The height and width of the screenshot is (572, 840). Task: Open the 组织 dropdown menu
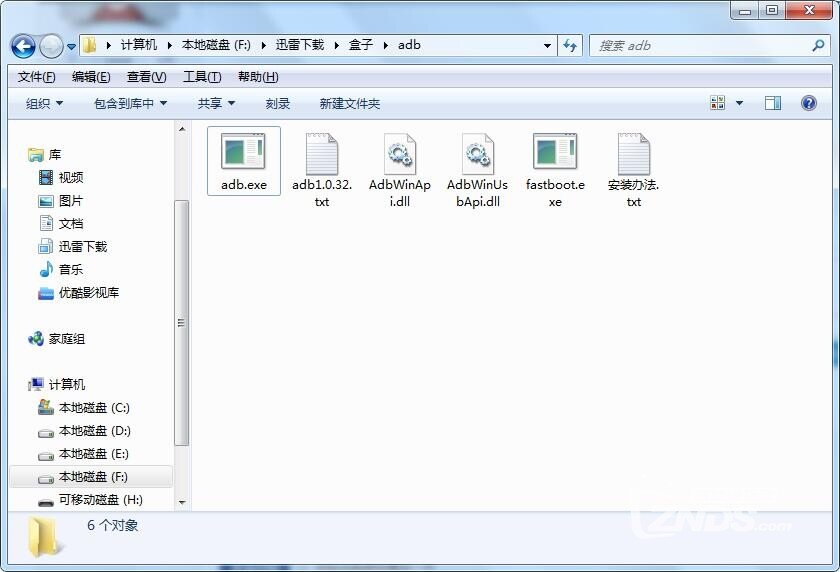click(x=44, y=104)
